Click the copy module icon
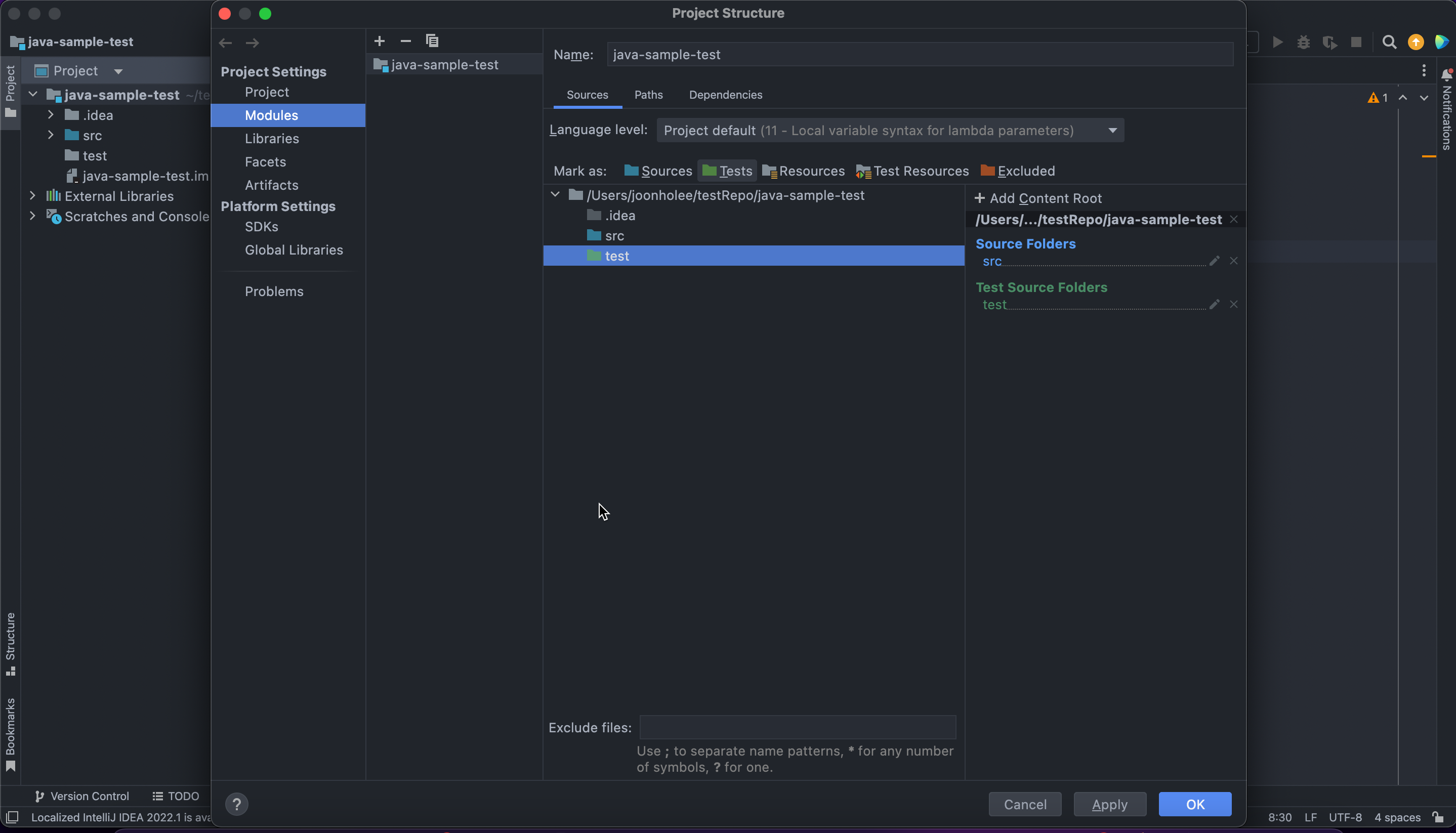 tap(432, 40)
